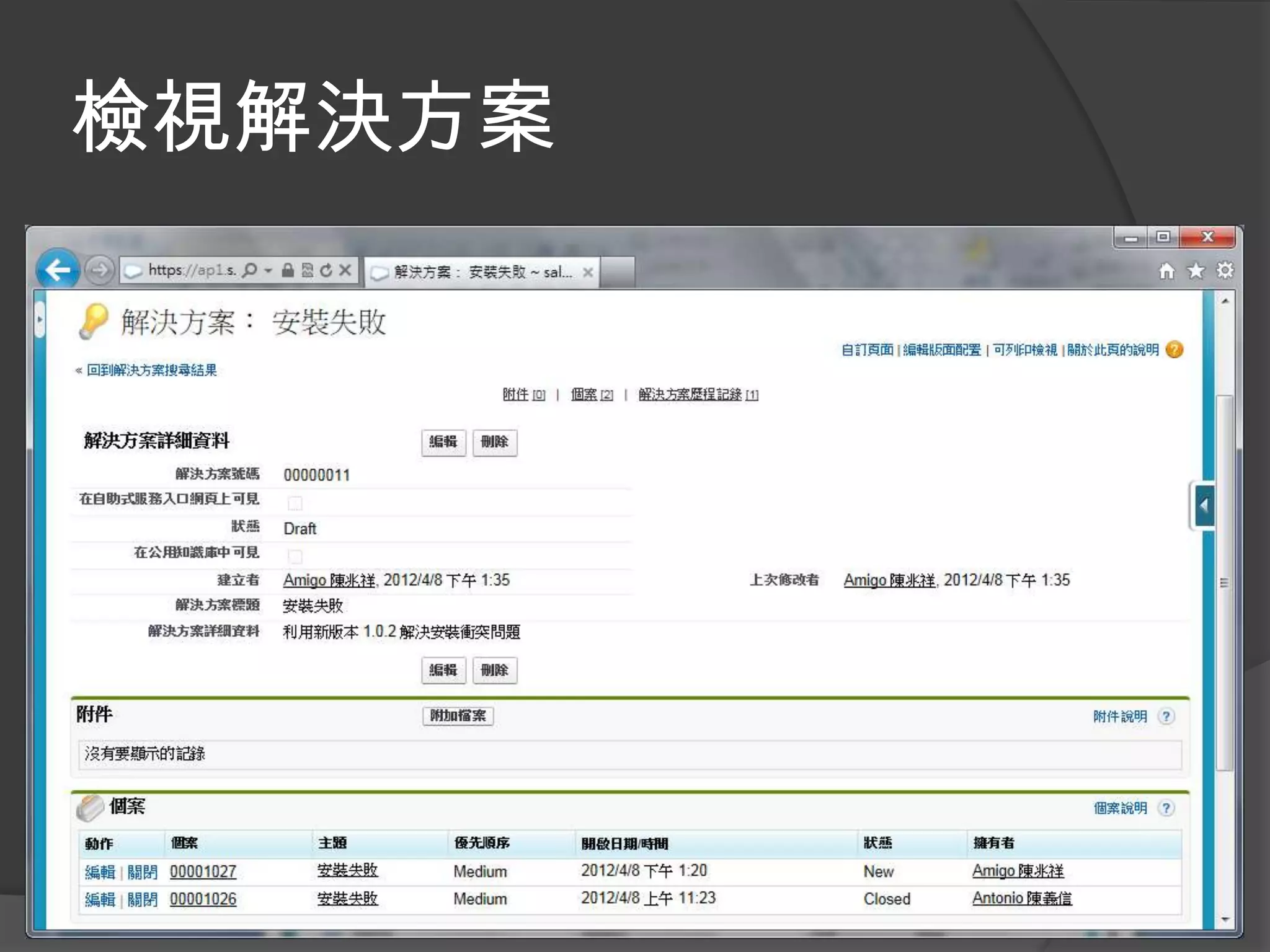Image resolution: width=1270 pixels, height=952 pixels.
Task: Click the orange help question icon
Action: [1174, 350]
